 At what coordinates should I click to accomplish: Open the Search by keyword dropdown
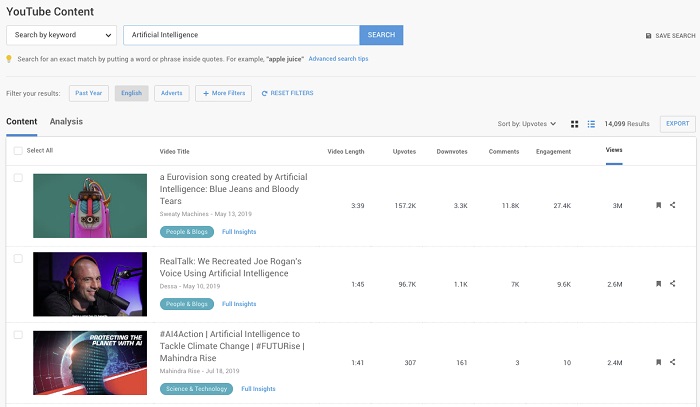tap(62, 35)
